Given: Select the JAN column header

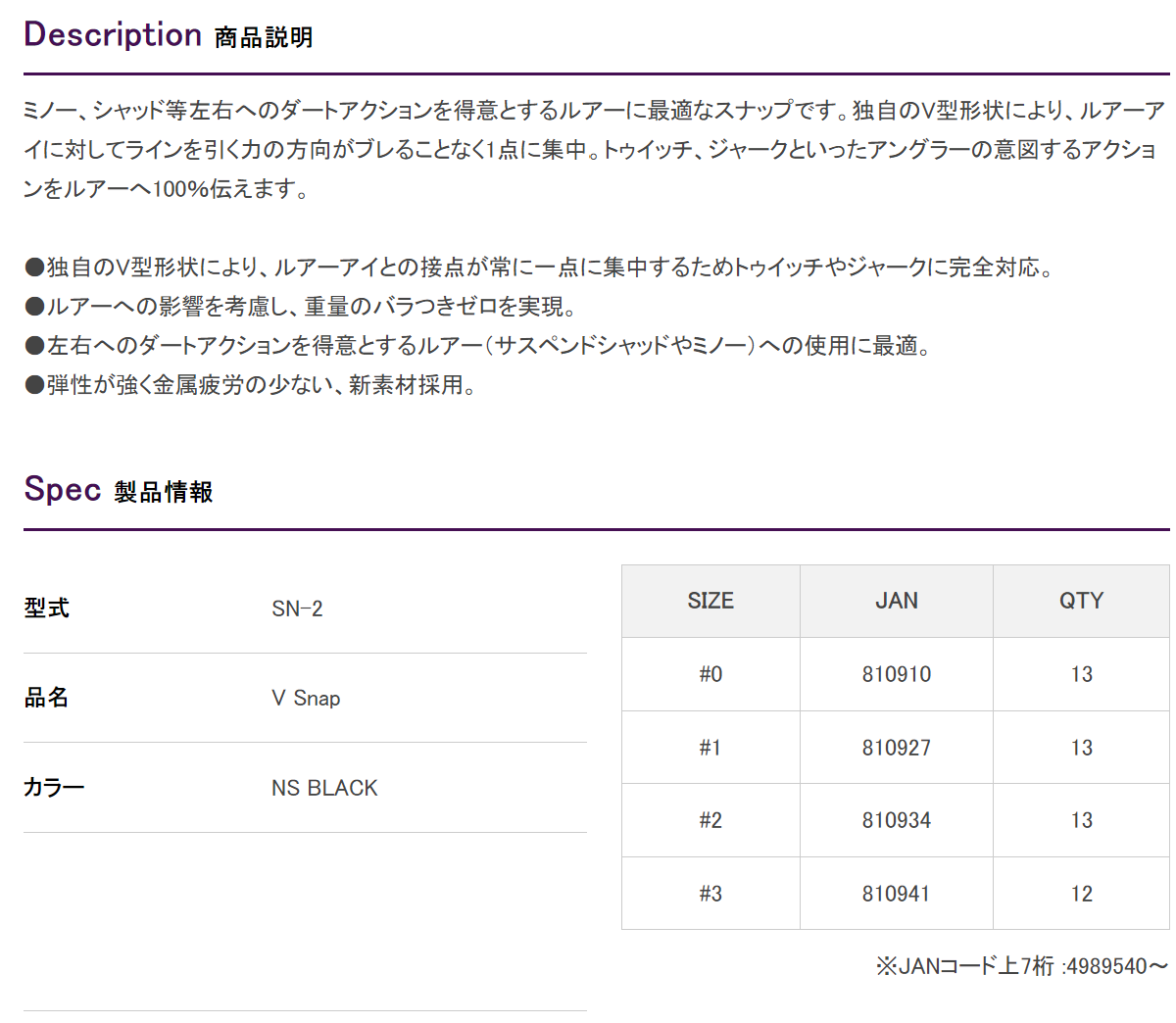Looking at the screenshot, I should [897, 602].
